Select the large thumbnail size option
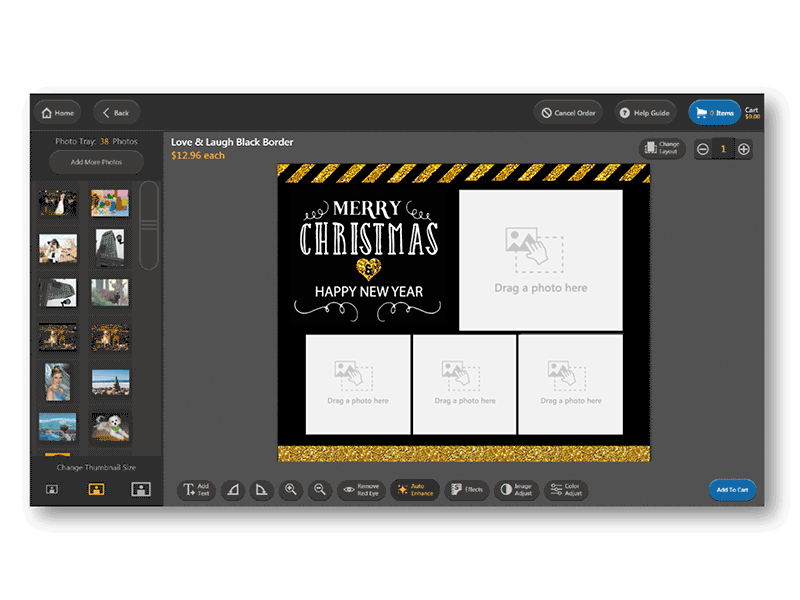Image resolution: width=800 pixels, height=600 pixels. coord(140,489)
